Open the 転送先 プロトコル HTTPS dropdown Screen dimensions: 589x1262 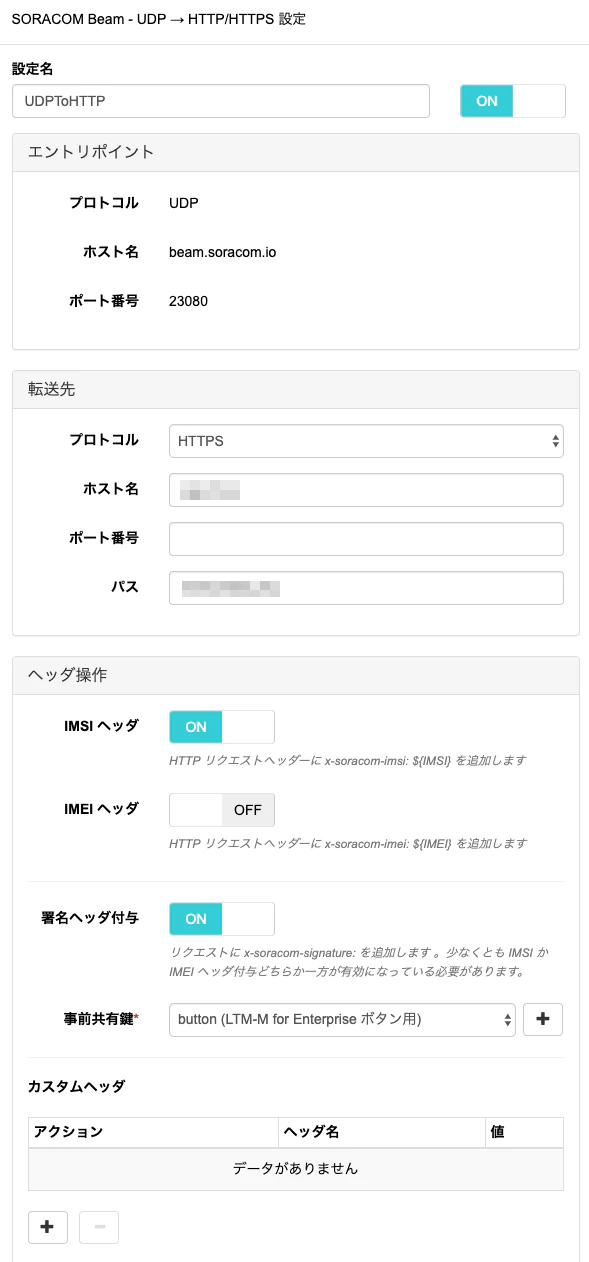click(x=366, y=440)
